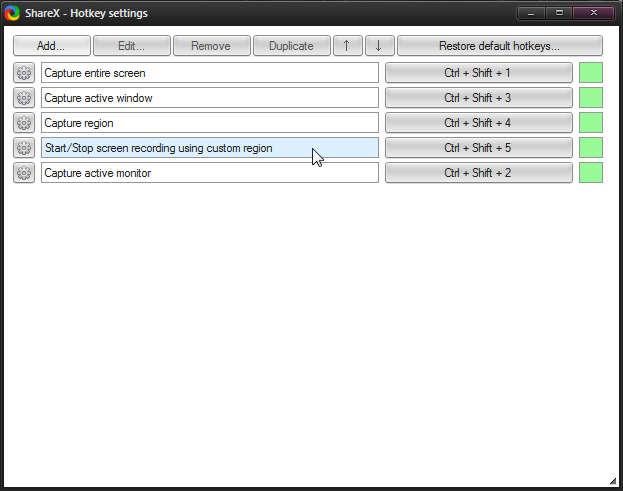The width and height of the screenshot is (623, 491).
Task: Click green status box for Capture entire screen
Action: point(591,73)
